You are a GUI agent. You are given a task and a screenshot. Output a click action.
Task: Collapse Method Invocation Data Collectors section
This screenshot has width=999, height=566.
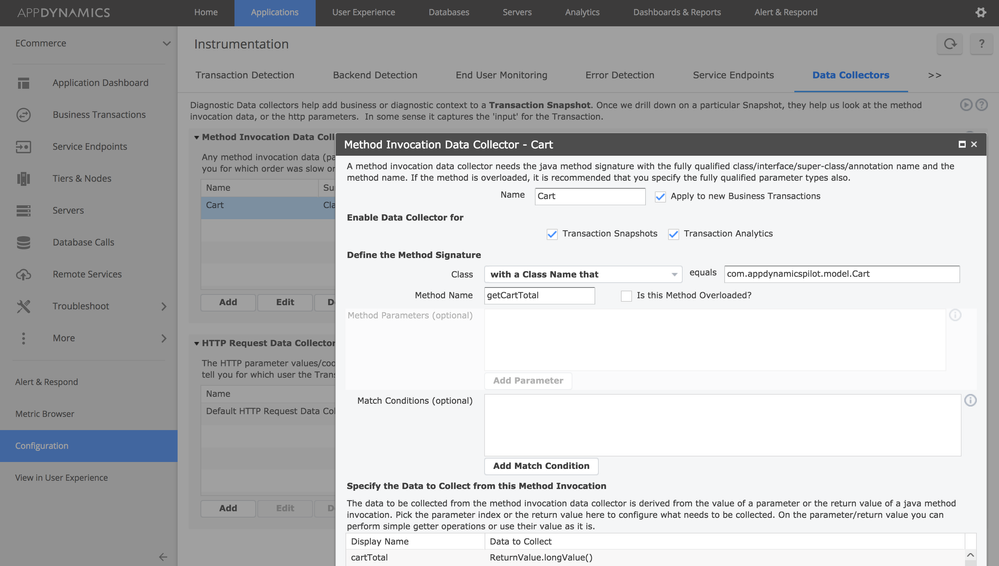197,137
